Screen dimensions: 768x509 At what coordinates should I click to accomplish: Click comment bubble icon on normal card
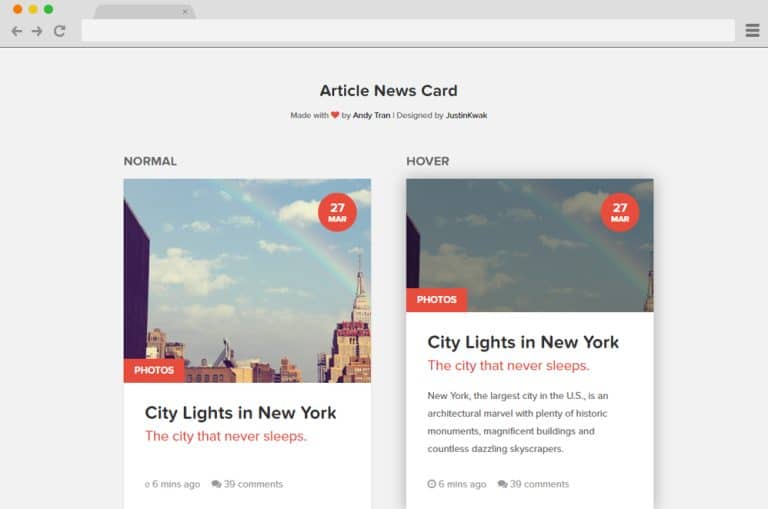point(216,484)
